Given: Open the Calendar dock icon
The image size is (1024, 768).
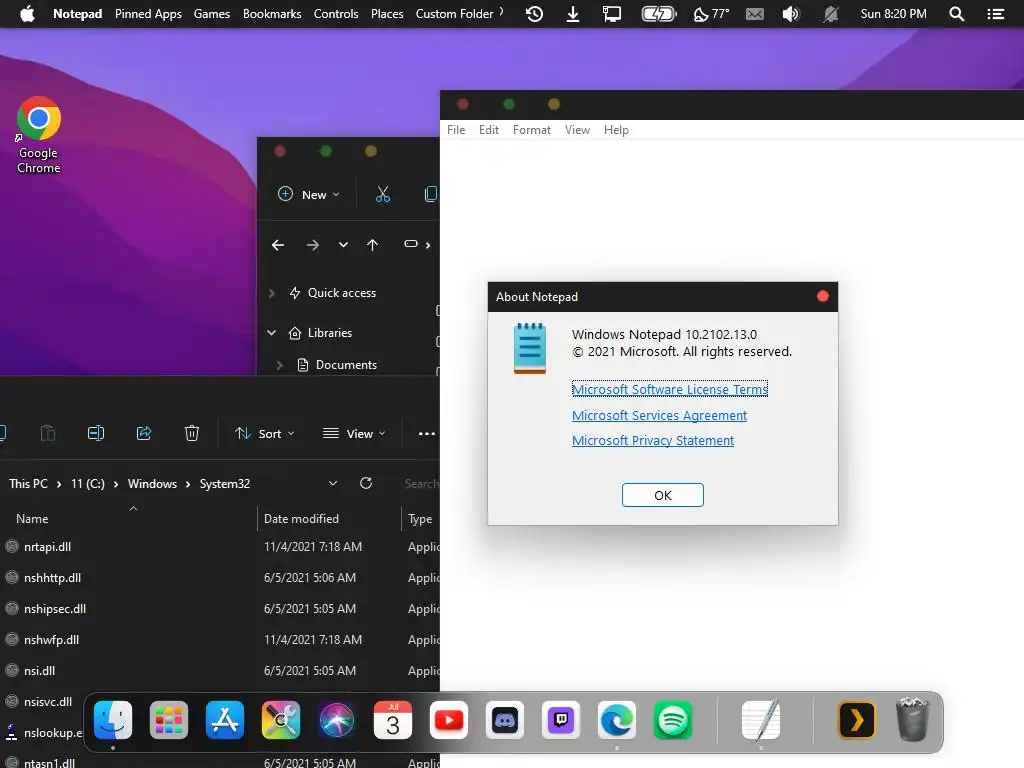Looking at the screenshot, I should click(x=392, y=720).
